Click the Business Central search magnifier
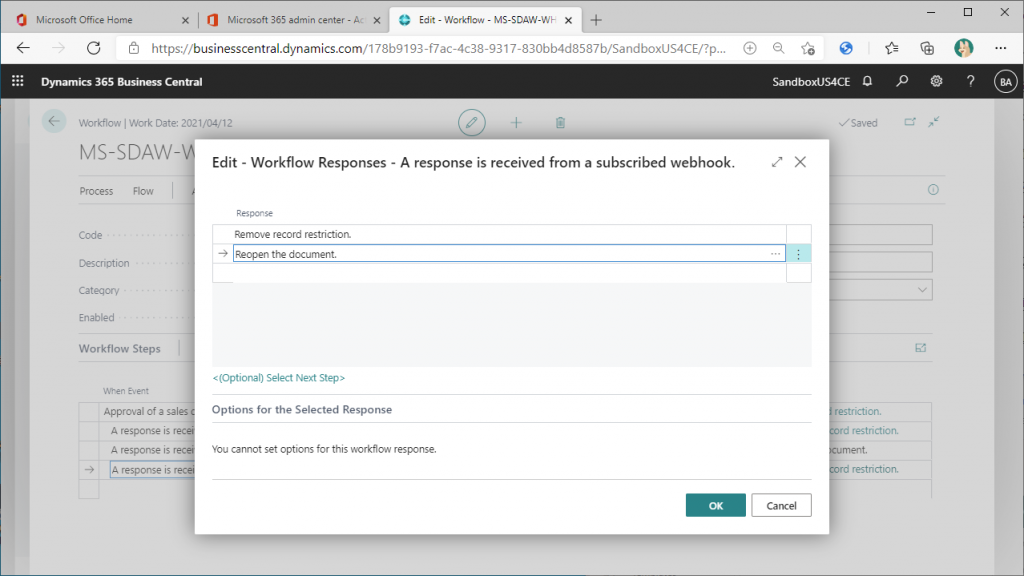The width and height of the screenshot is (1024, 576). (x=902, y=82)
